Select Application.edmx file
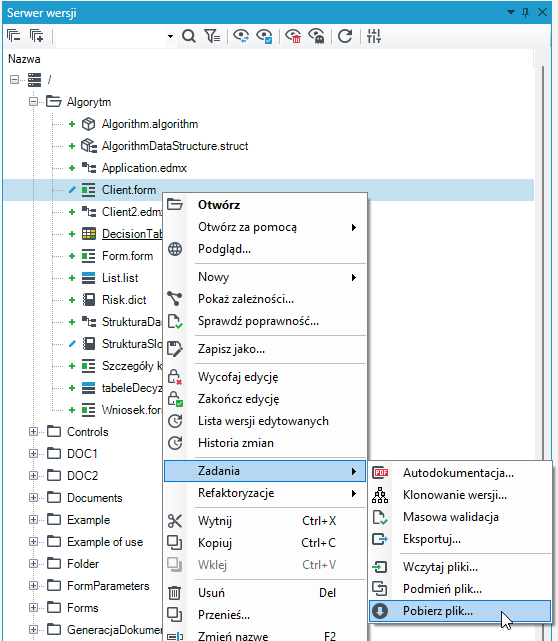This screenshot has height=641, width=558. [x=144, y=168]
